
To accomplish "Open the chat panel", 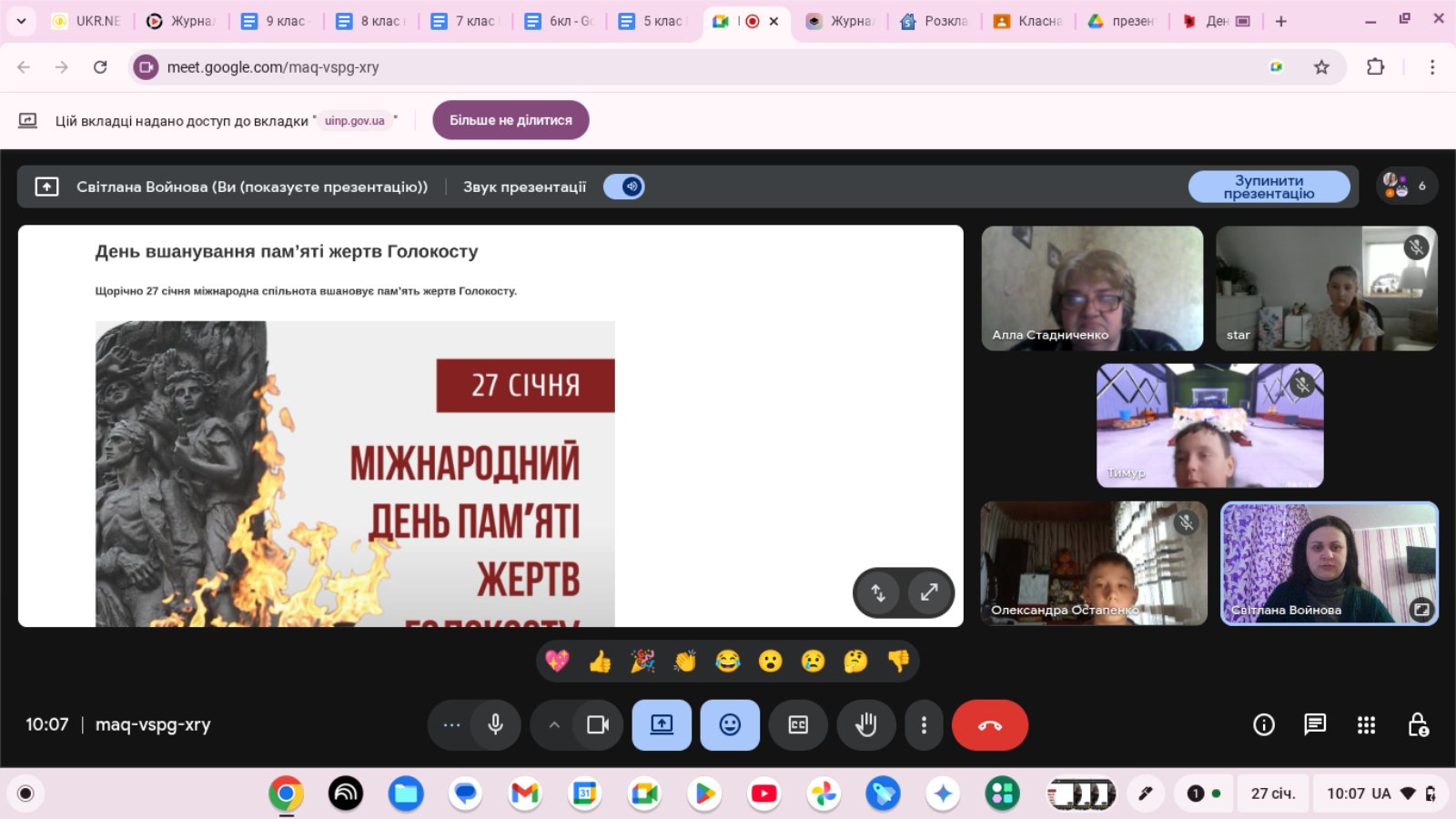I will 1314,724.
